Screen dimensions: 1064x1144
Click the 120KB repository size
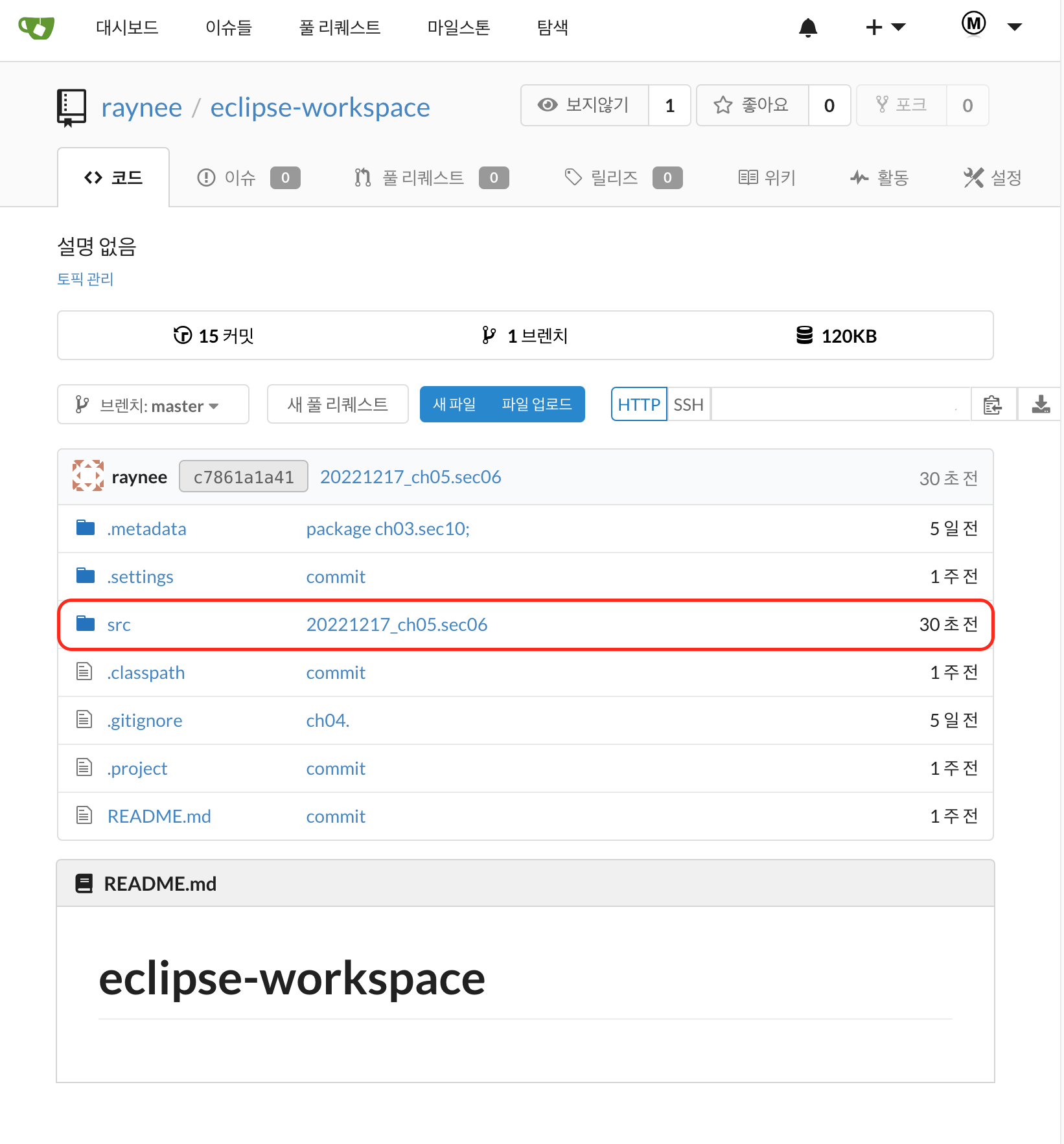836,336
